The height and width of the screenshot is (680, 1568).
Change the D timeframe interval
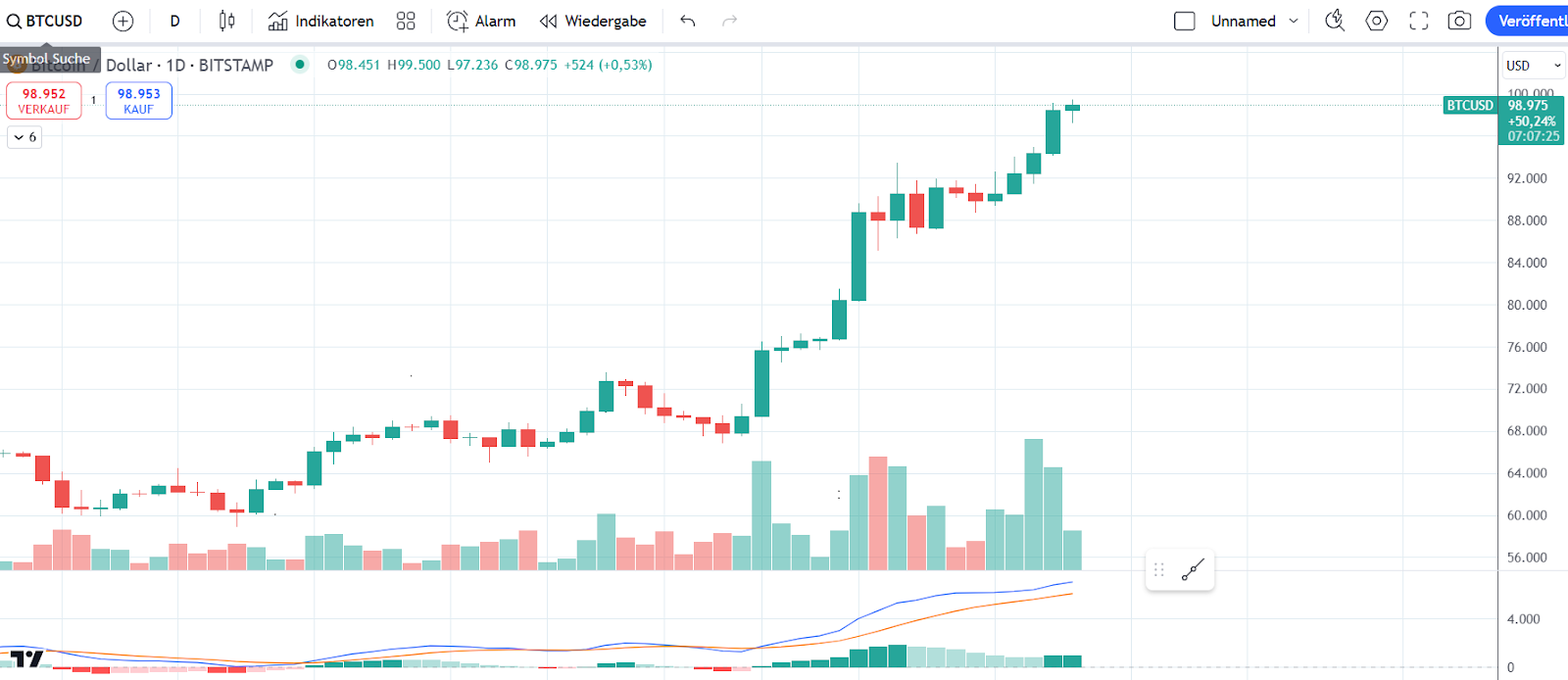(x=174, y=21)
